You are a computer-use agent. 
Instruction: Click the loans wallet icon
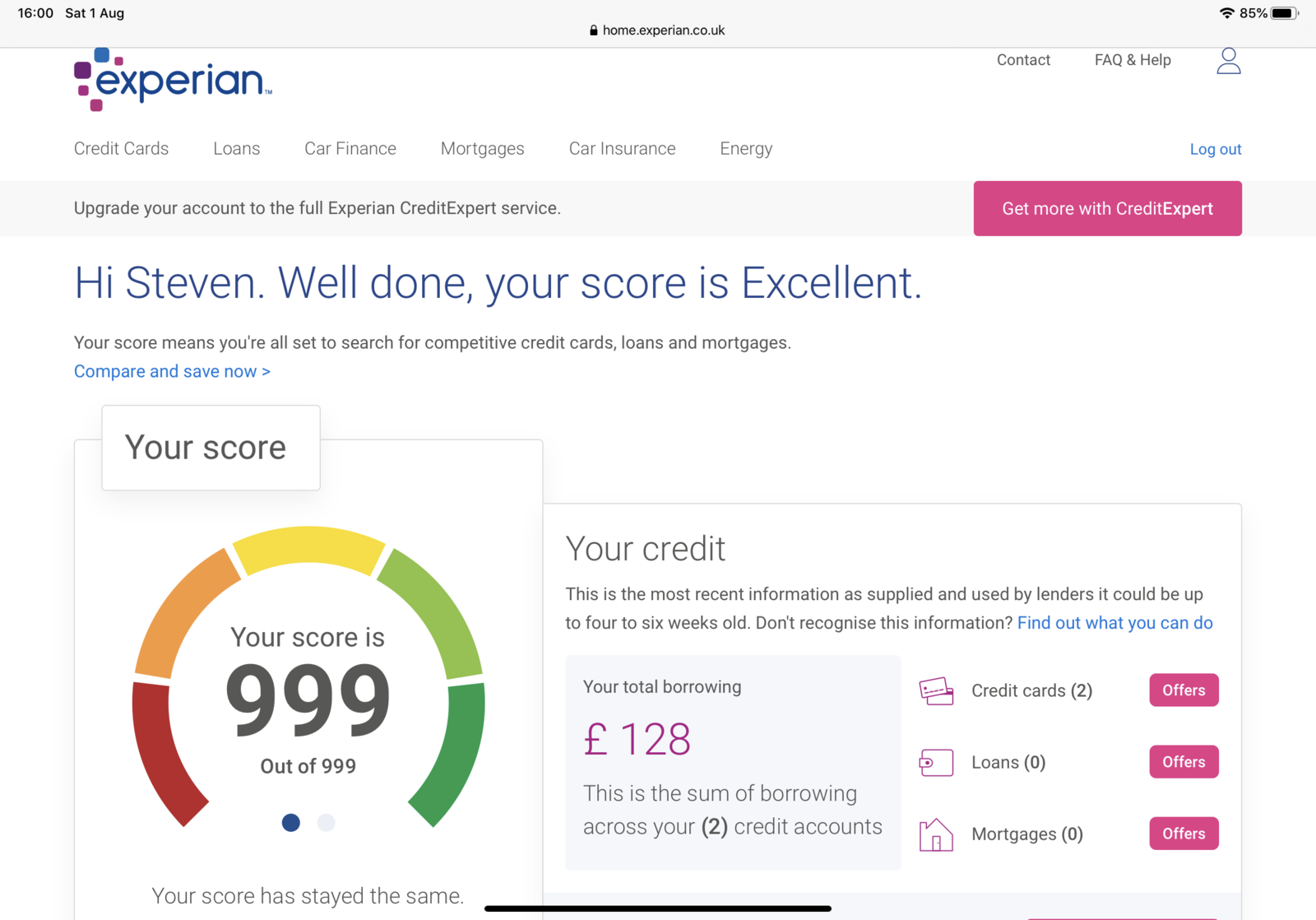point(936,763)
